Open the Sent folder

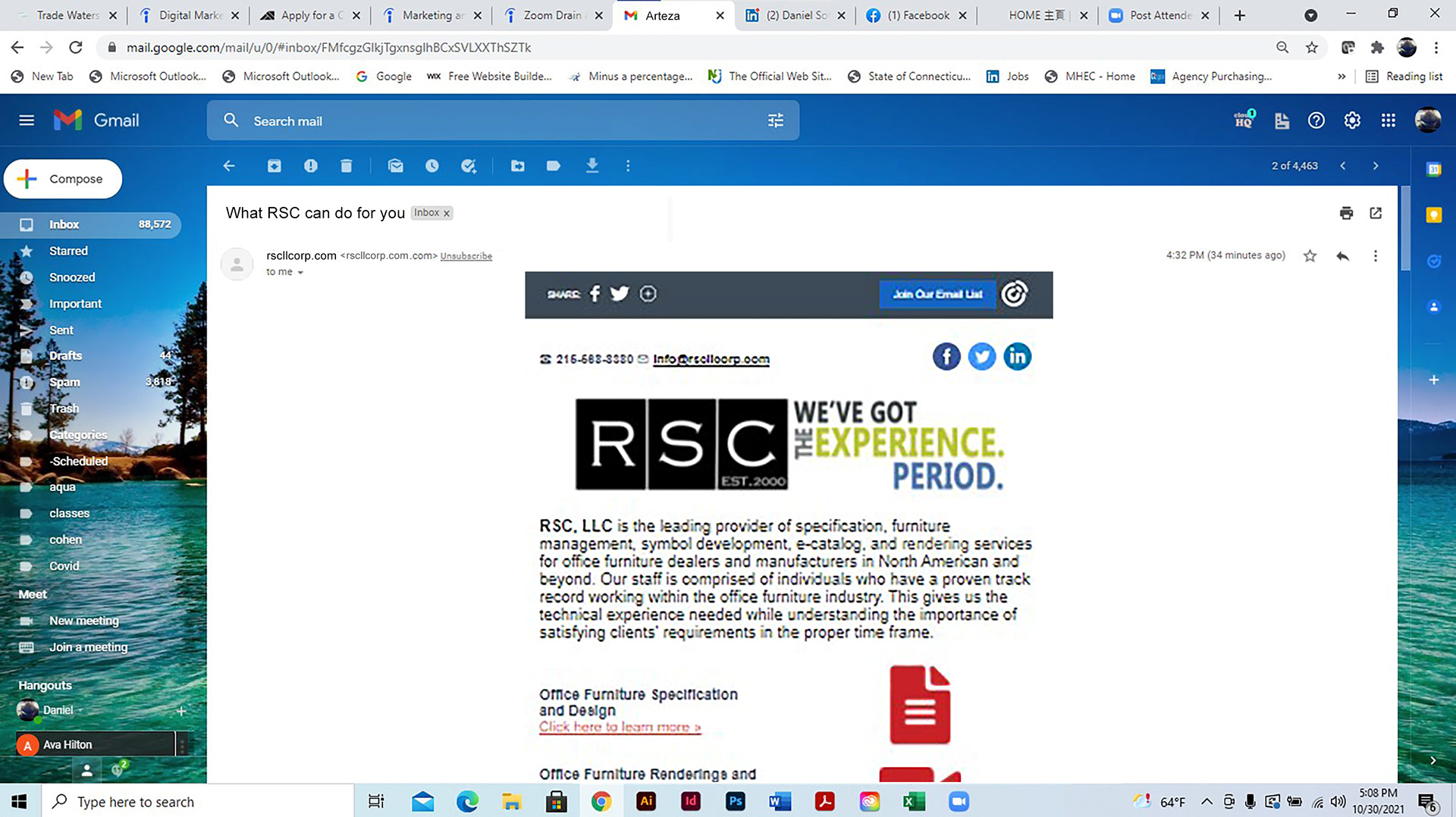(x=61, y=330)
